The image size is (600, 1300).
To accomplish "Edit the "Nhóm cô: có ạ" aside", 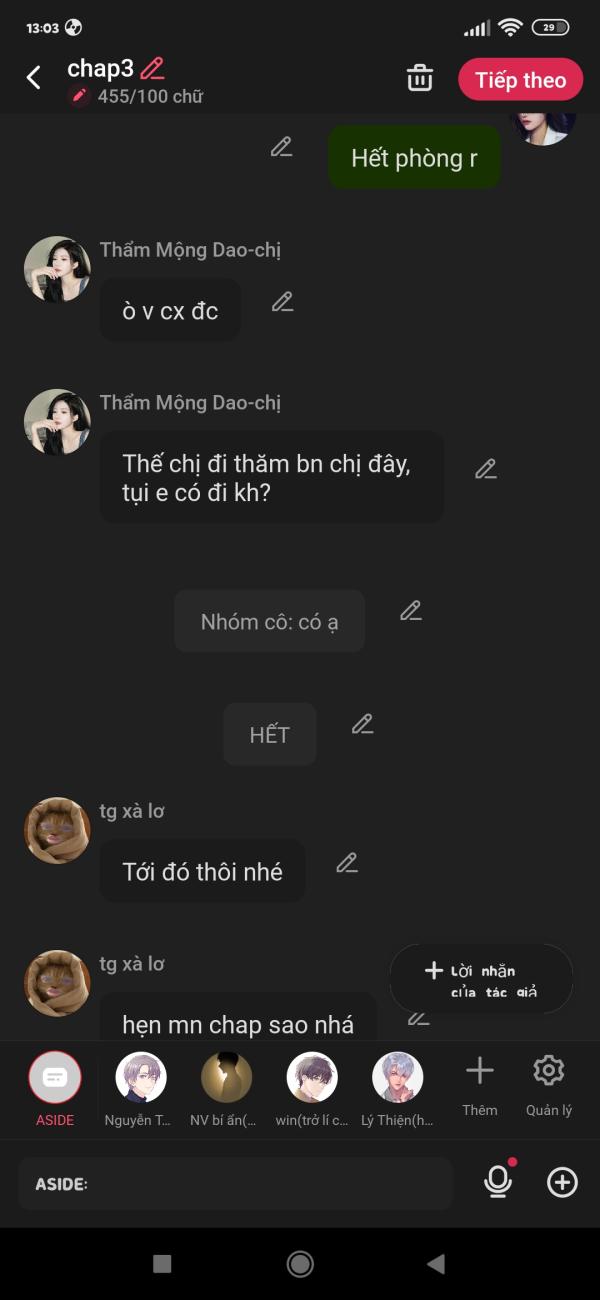I will [x=410, y=611].
